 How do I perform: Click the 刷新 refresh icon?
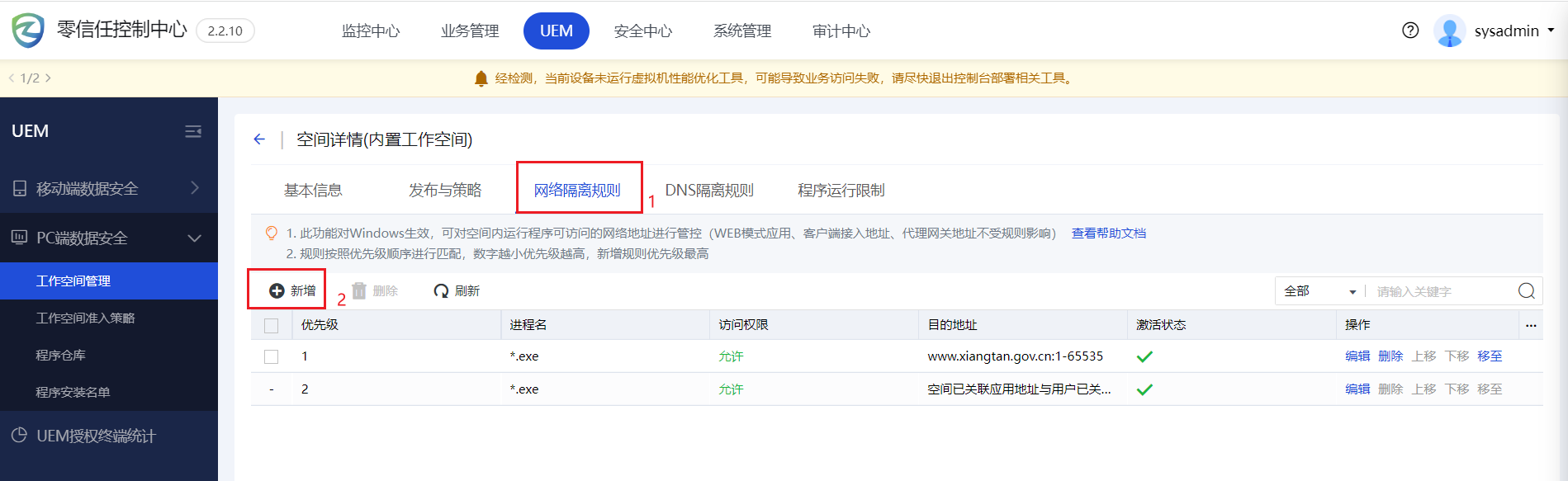coord(442,291)
